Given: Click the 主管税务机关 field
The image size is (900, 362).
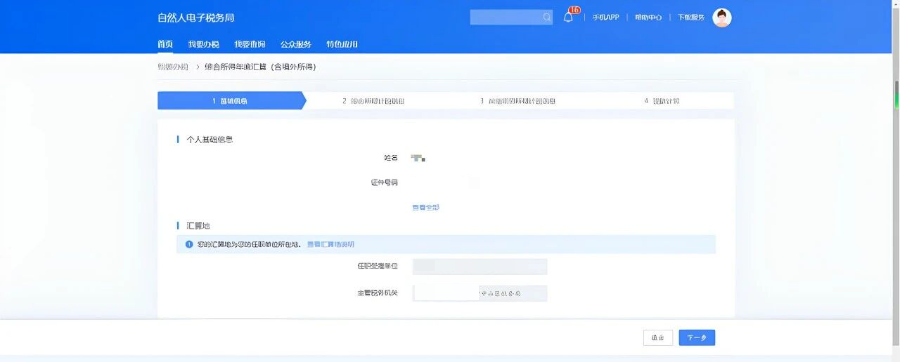Looking at the screenshot, I should [x=479, y=293].
